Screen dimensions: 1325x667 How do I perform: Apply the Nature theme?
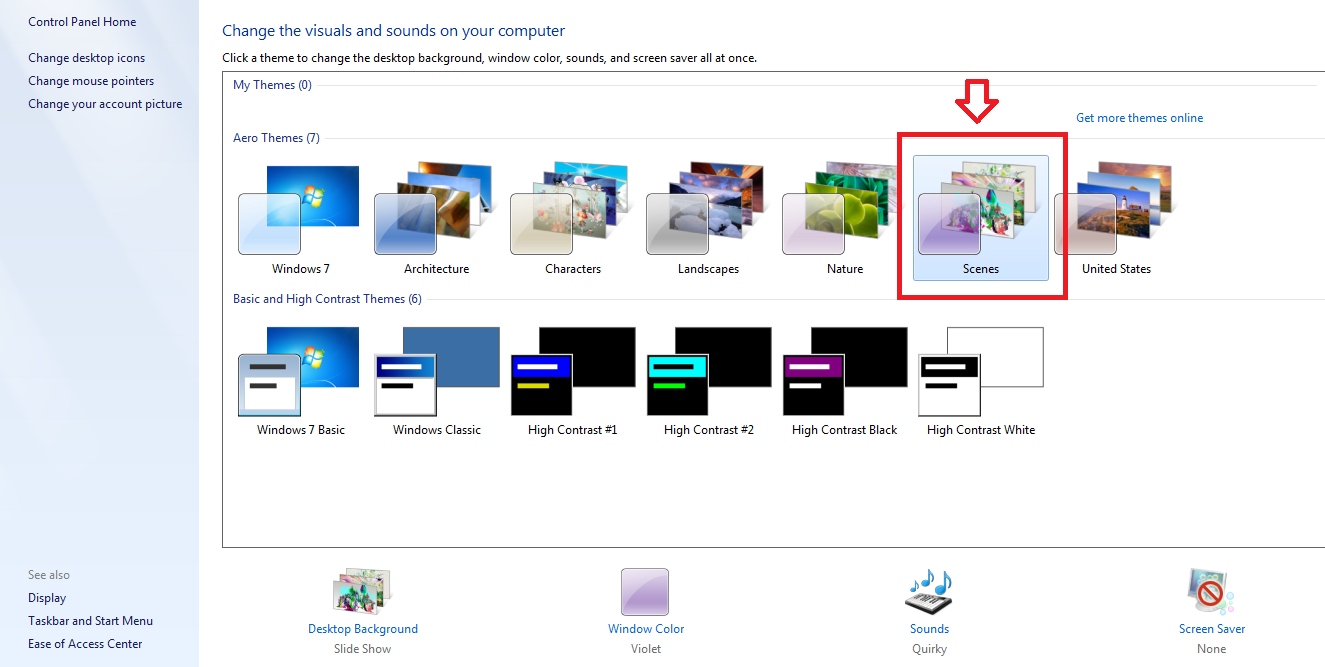pyautogui.click(x=844, y=220)
